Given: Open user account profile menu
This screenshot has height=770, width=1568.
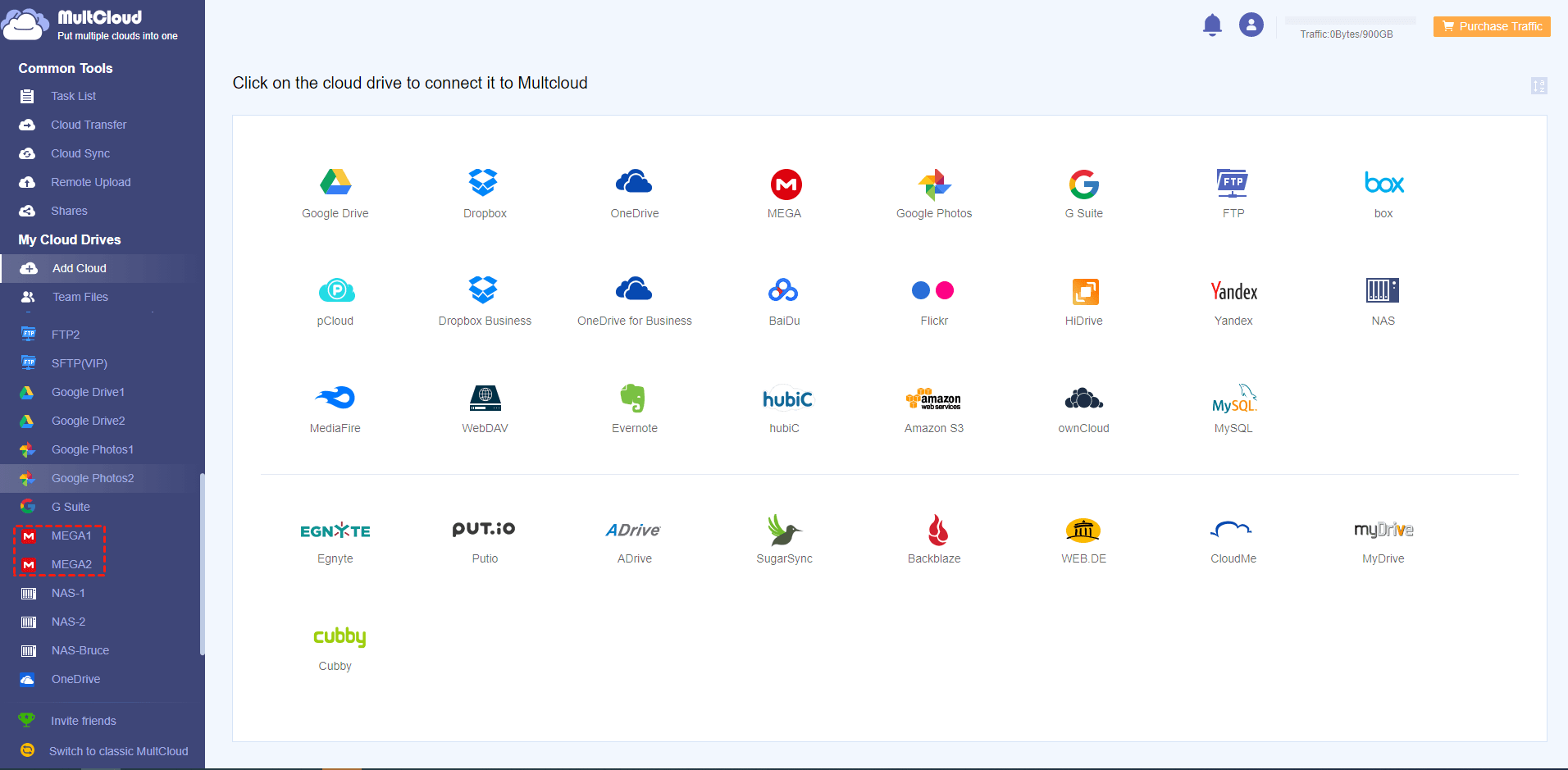Looking at the screenshot, I should pos(1251,25).
